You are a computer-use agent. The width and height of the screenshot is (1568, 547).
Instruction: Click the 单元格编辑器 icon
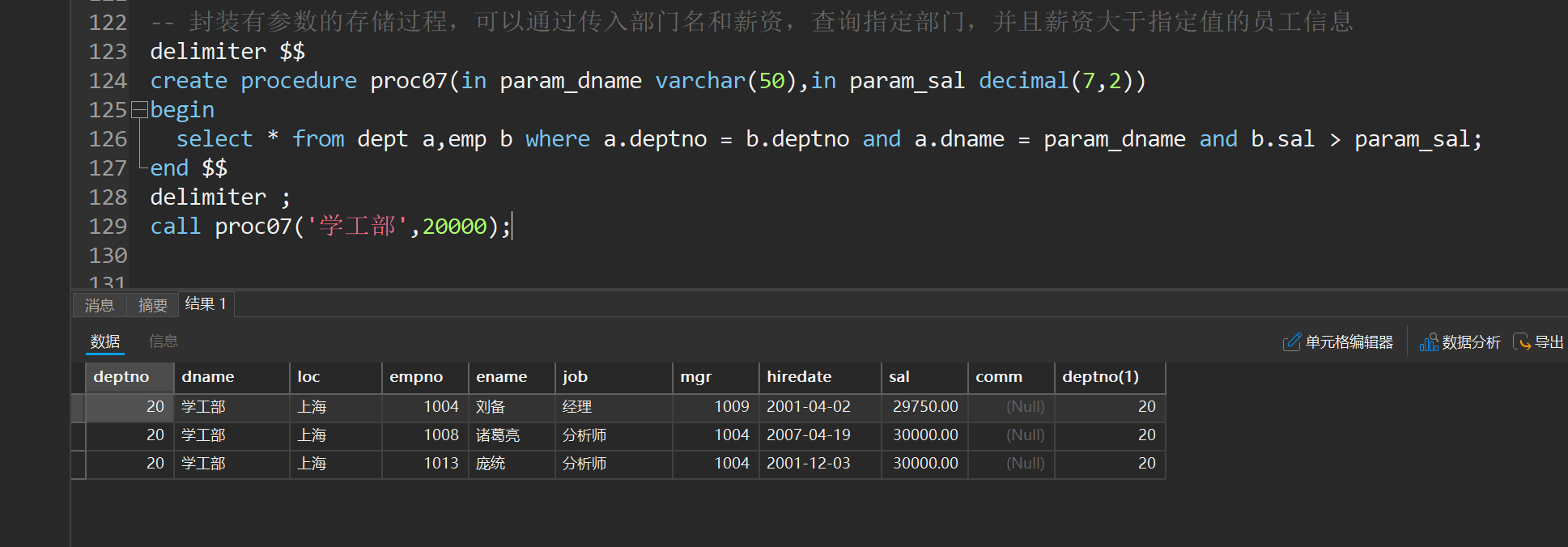[x=1292, y=342]
